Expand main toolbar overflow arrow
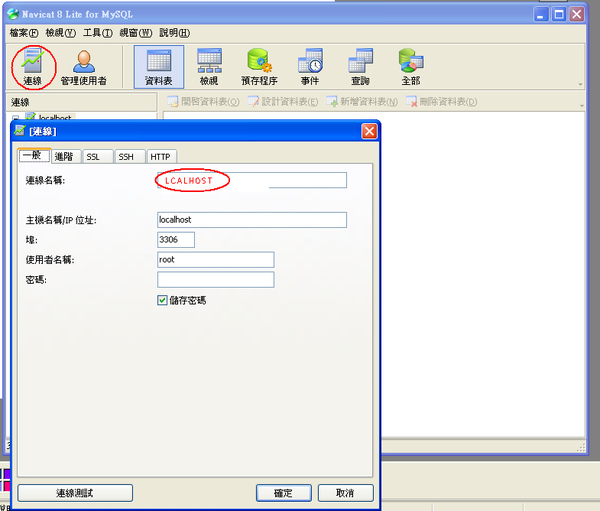 tap(580, 84)
